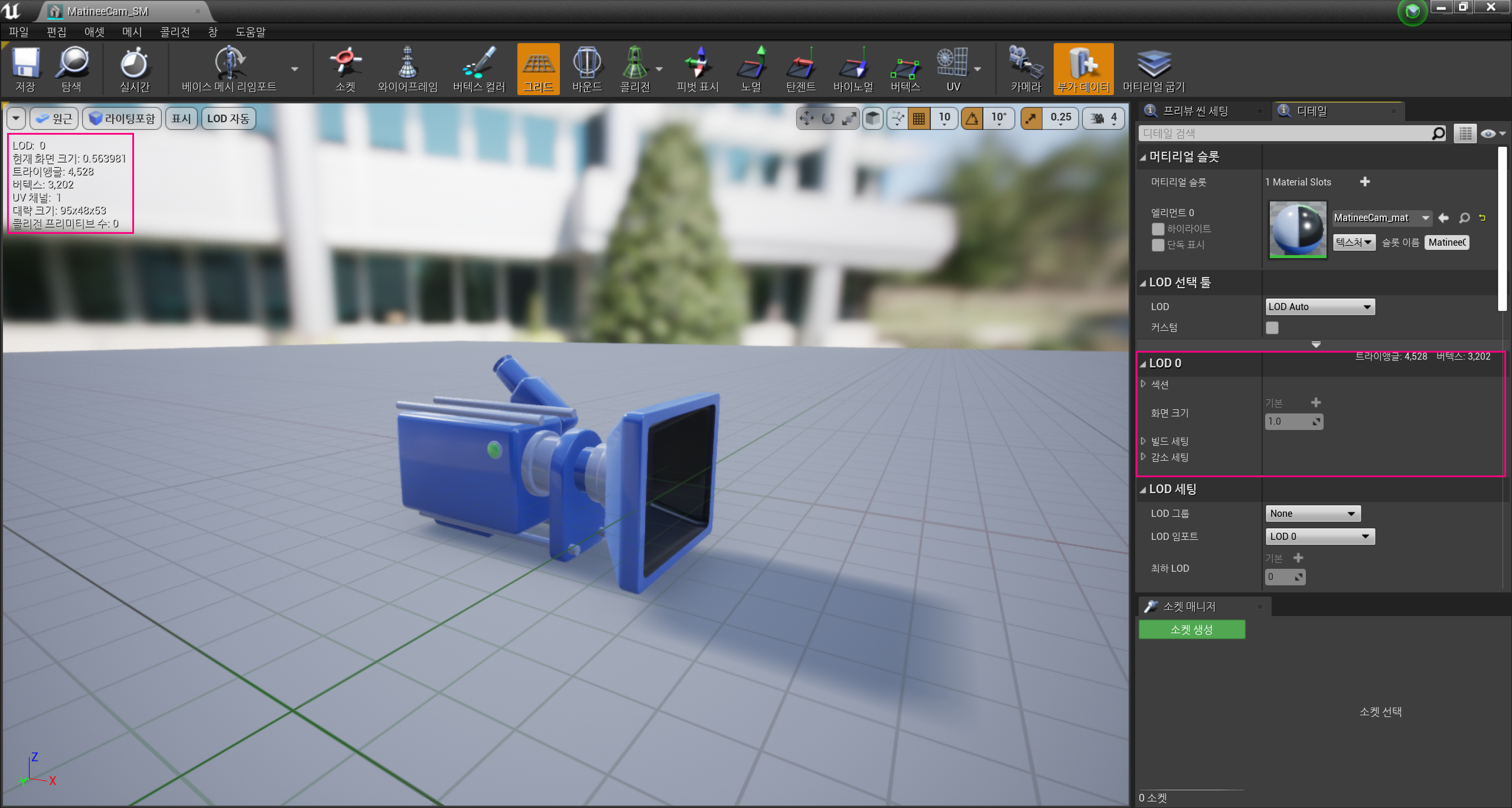Click the 라이팅포함 view mode button
This screenshot has height=808, width=1512.
pyautogui.click(x=122, y=119)
